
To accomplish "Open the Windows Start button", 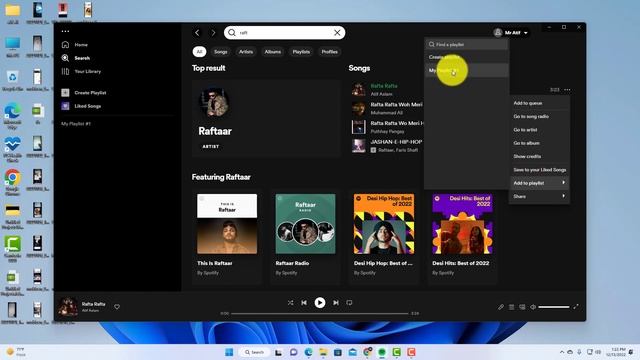I will 229,352.
